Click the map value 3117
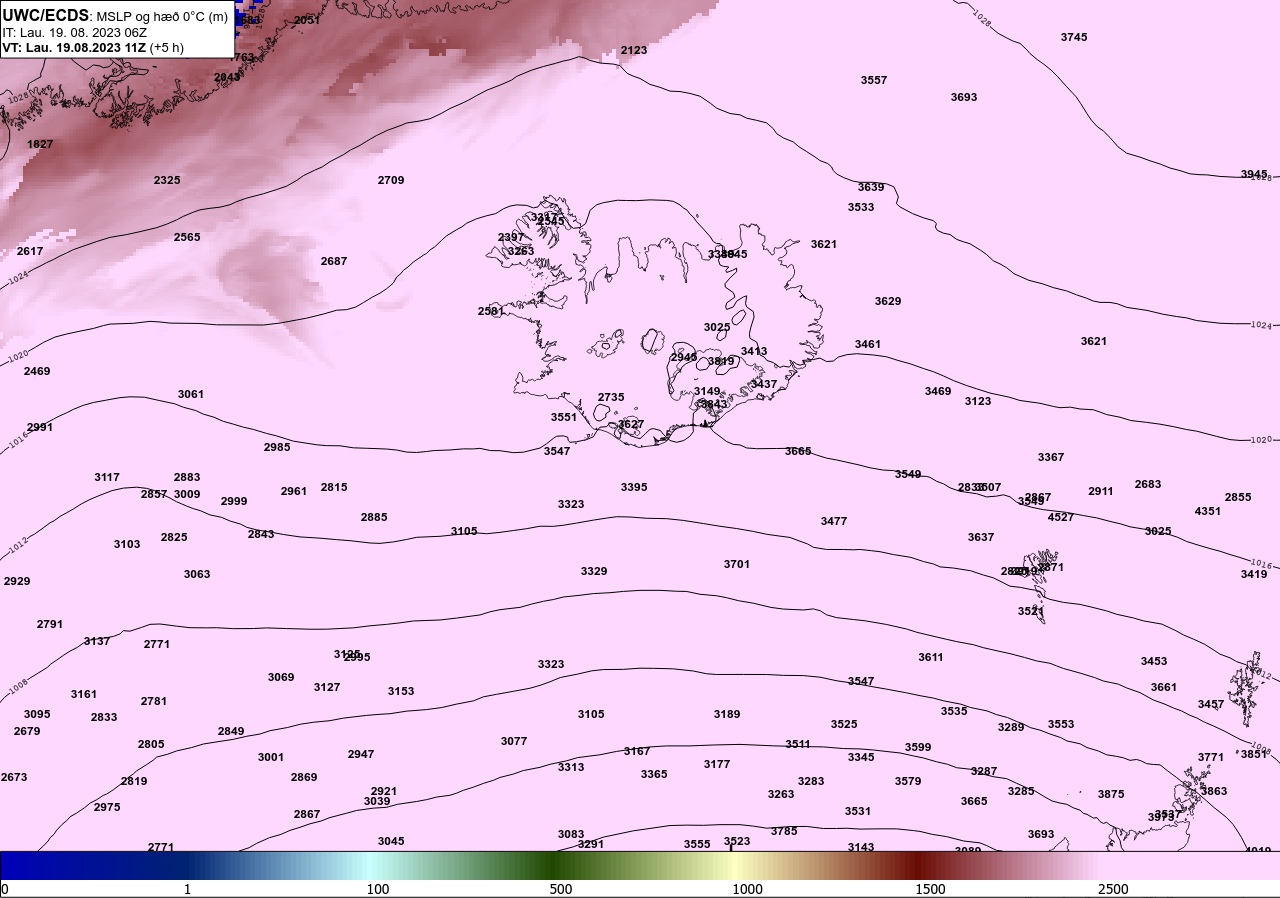Screen dimensions: 1280x898 click(x=107, y=477)
